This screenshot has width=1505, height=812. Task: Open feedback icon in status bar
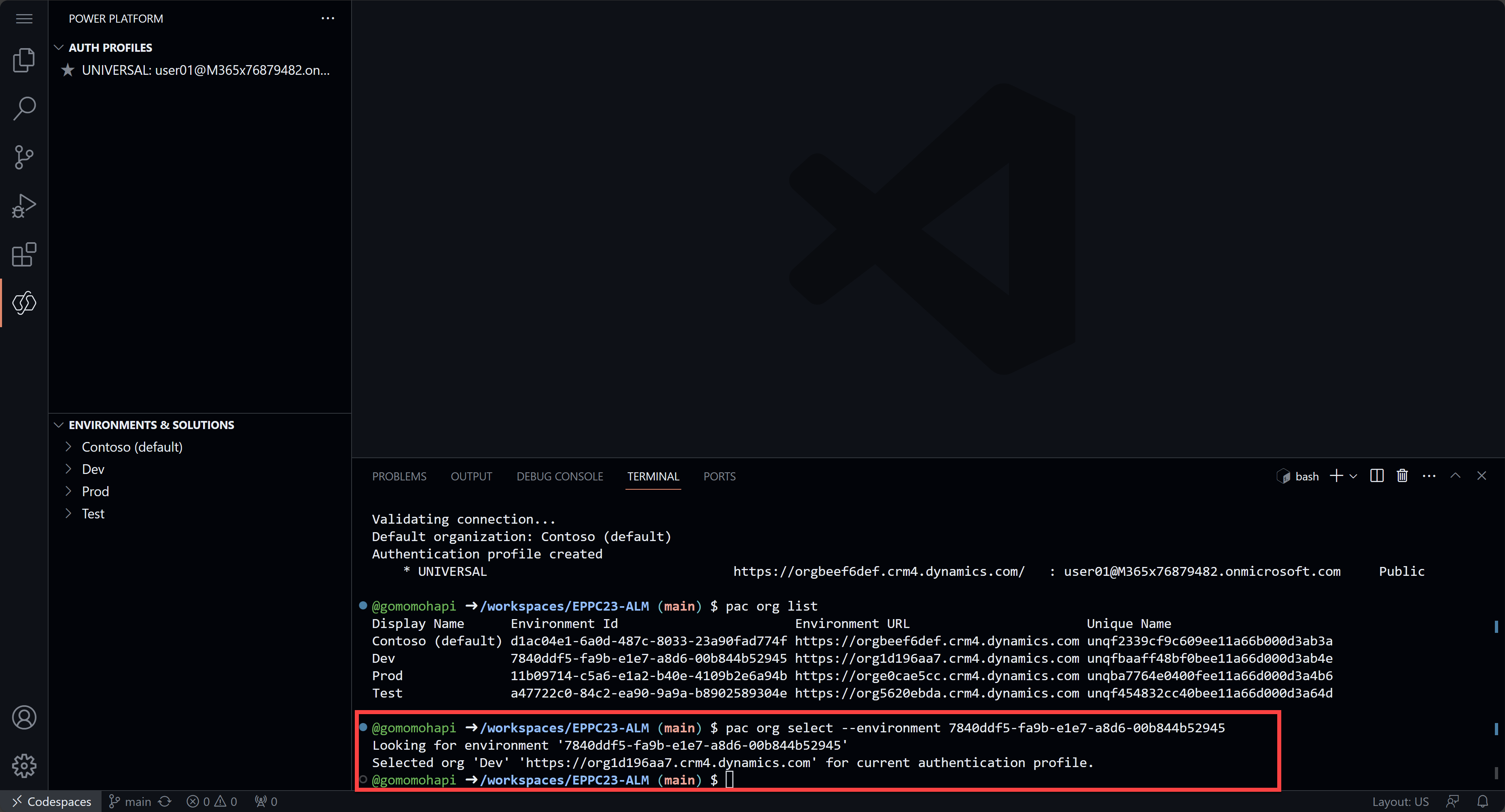[1453, 801]
